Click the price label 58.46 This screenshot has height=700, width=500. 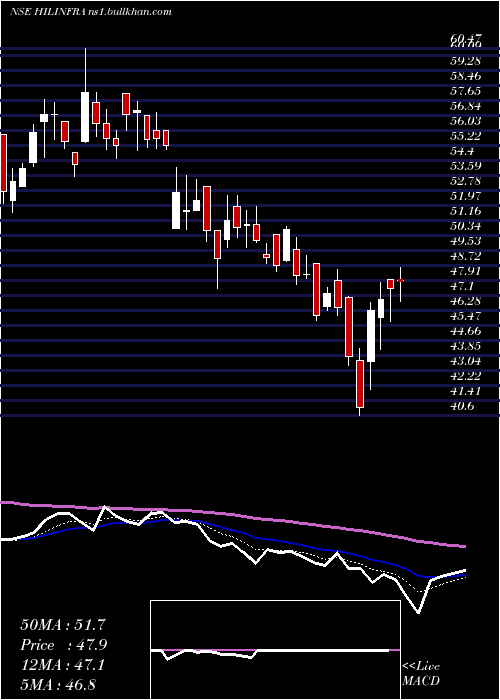[x=465, y=76]
